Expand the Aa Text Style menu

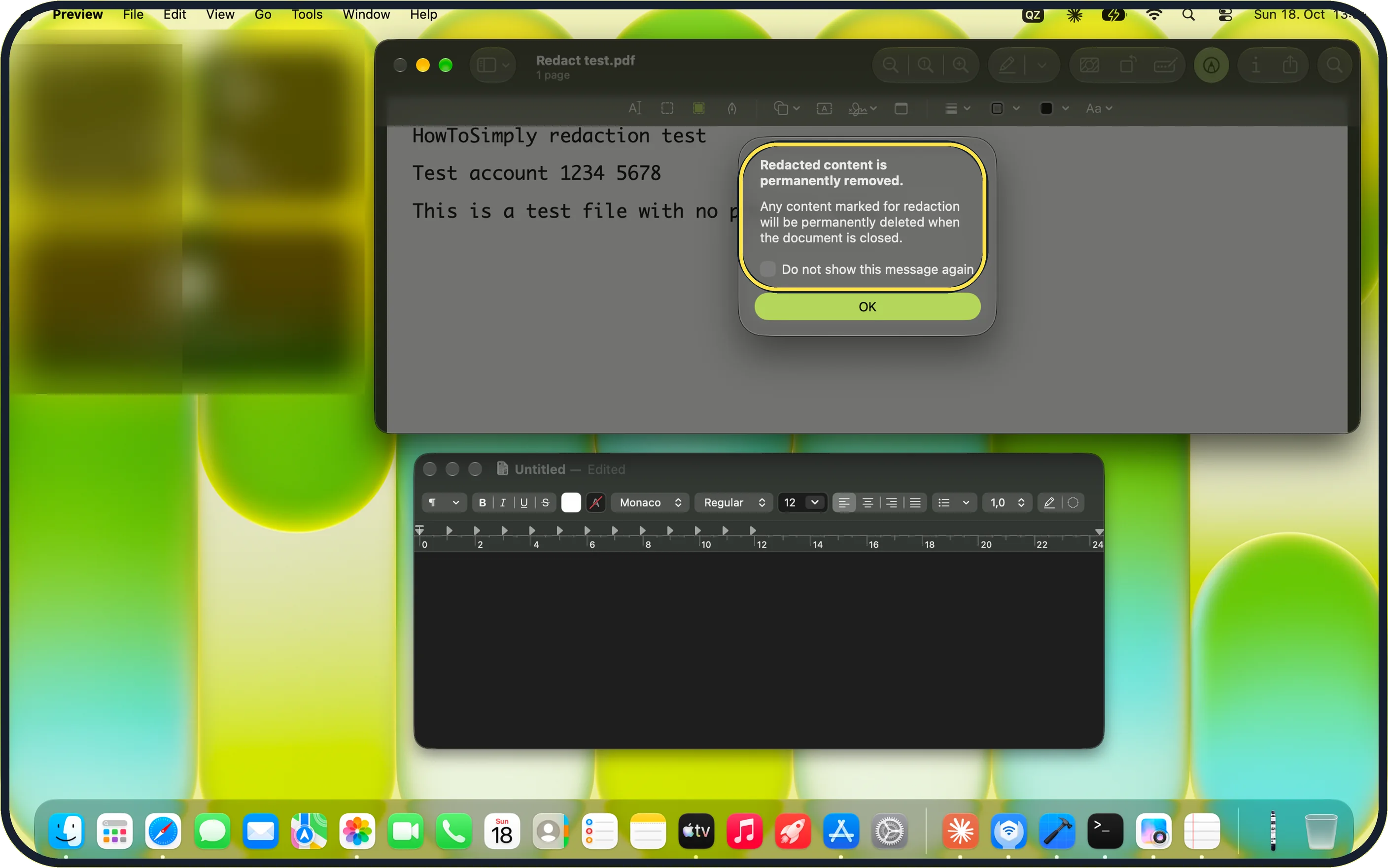point(1099,108)
